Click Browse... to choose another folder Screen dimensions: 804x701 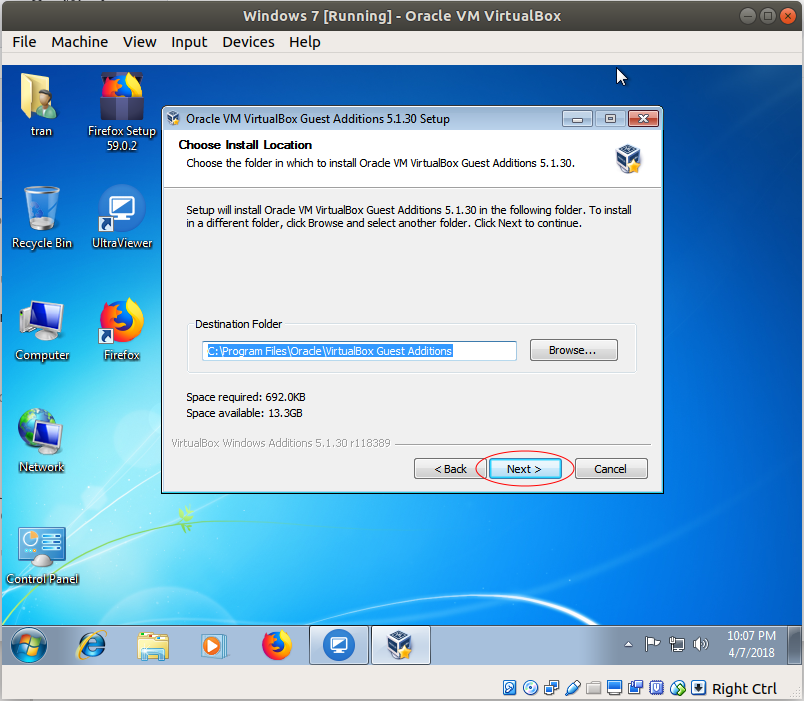point(573,350)
